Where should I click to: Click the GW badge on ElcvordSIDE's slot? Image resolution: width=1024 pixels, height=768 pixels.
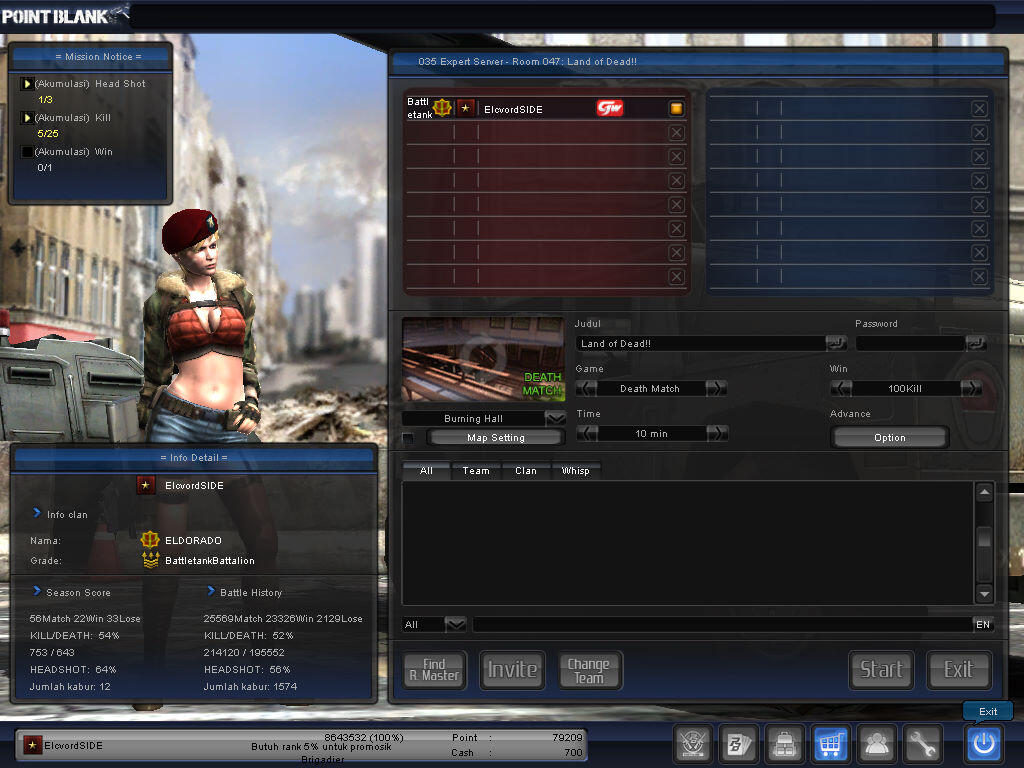[x=609, y=108]
